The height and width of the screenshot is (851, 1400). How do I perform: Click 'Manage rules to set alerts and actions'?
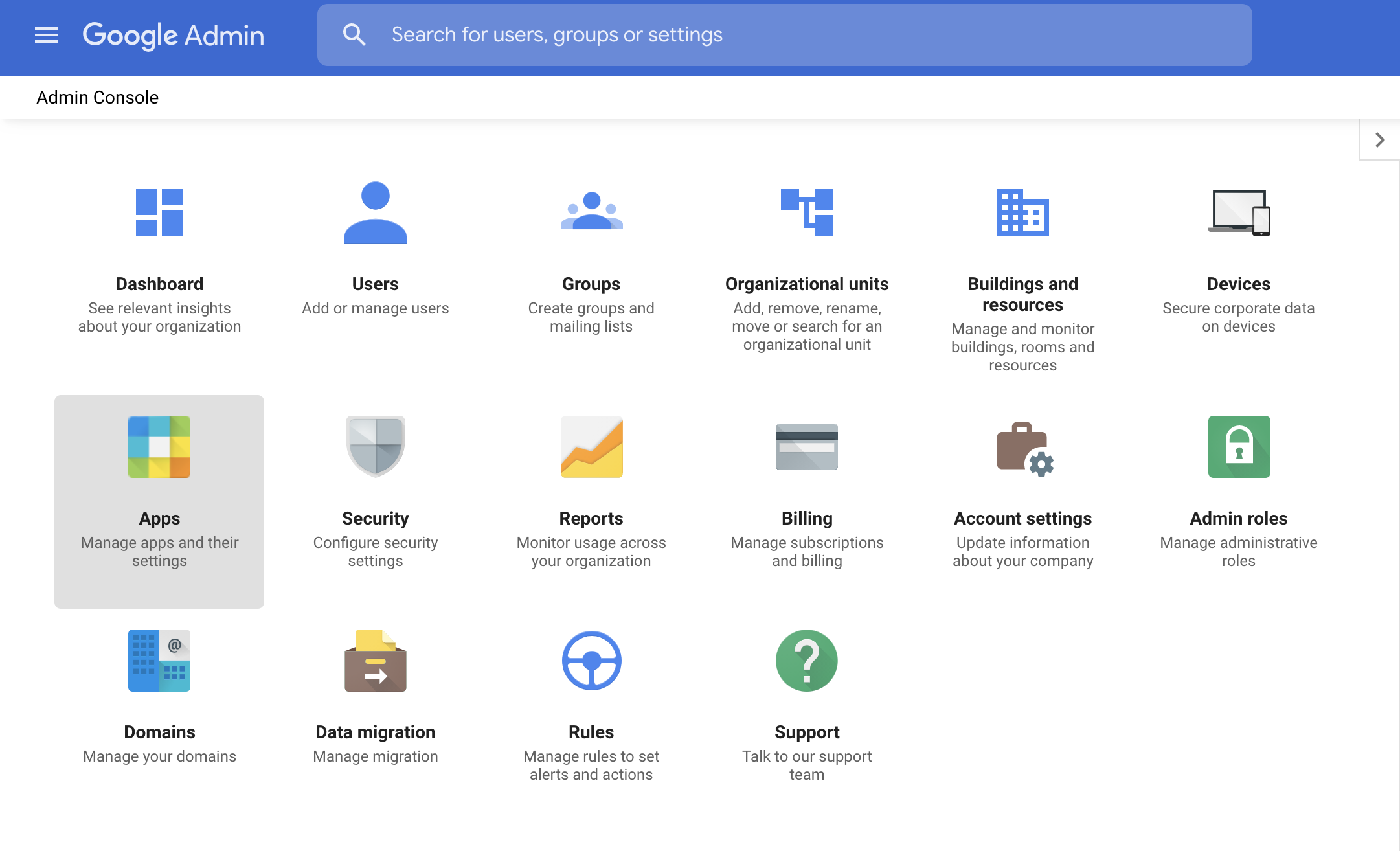click(591, 766)
